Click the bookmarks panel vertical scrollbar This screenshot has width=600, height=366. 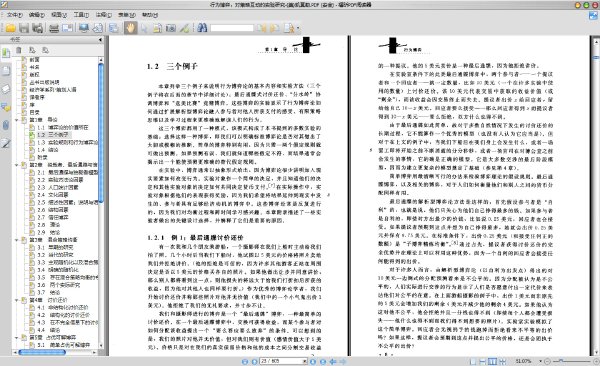pyautogui.click(x=101, y=134)
